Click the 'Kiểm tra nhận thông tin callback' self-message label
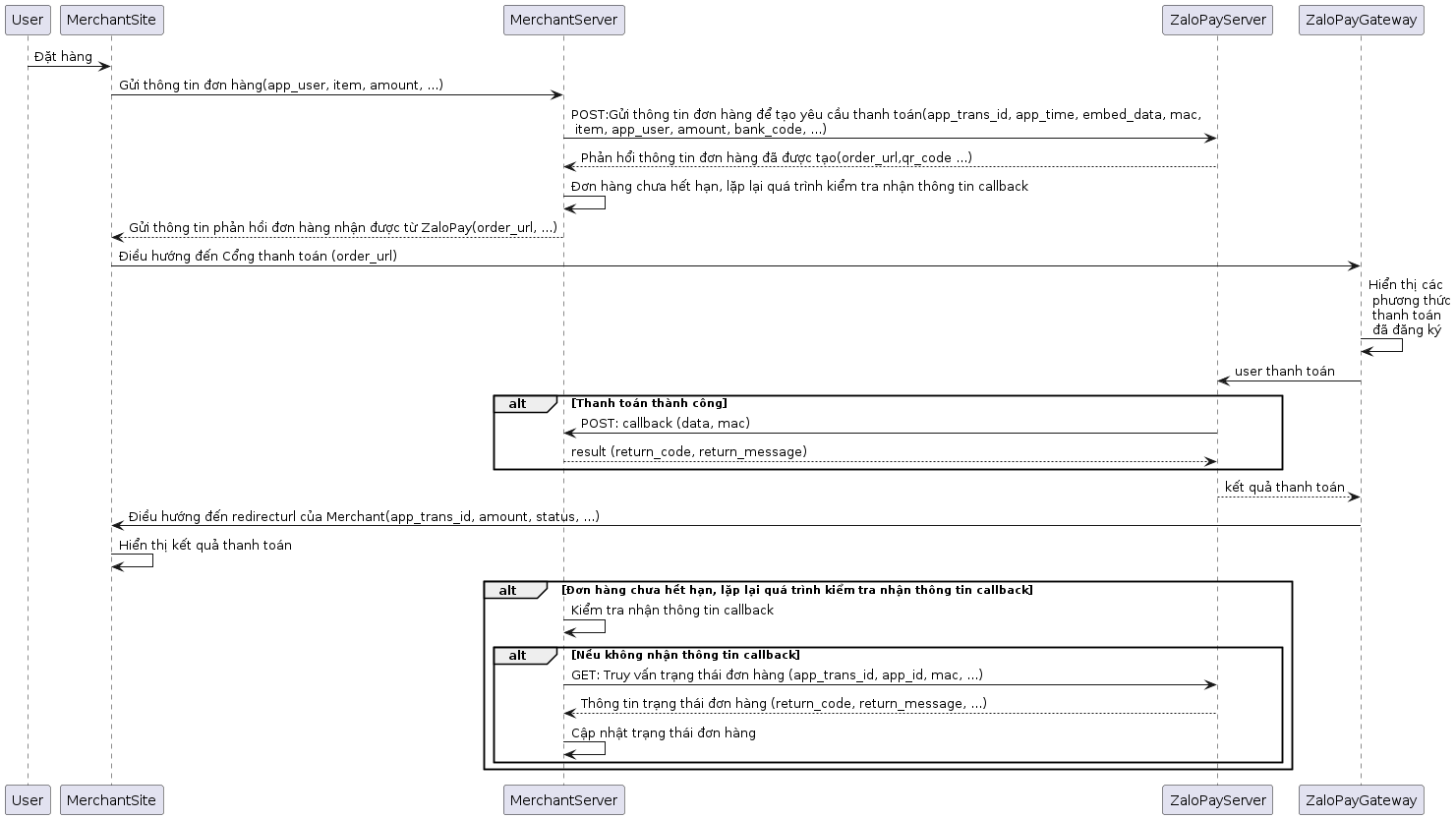 671,611
